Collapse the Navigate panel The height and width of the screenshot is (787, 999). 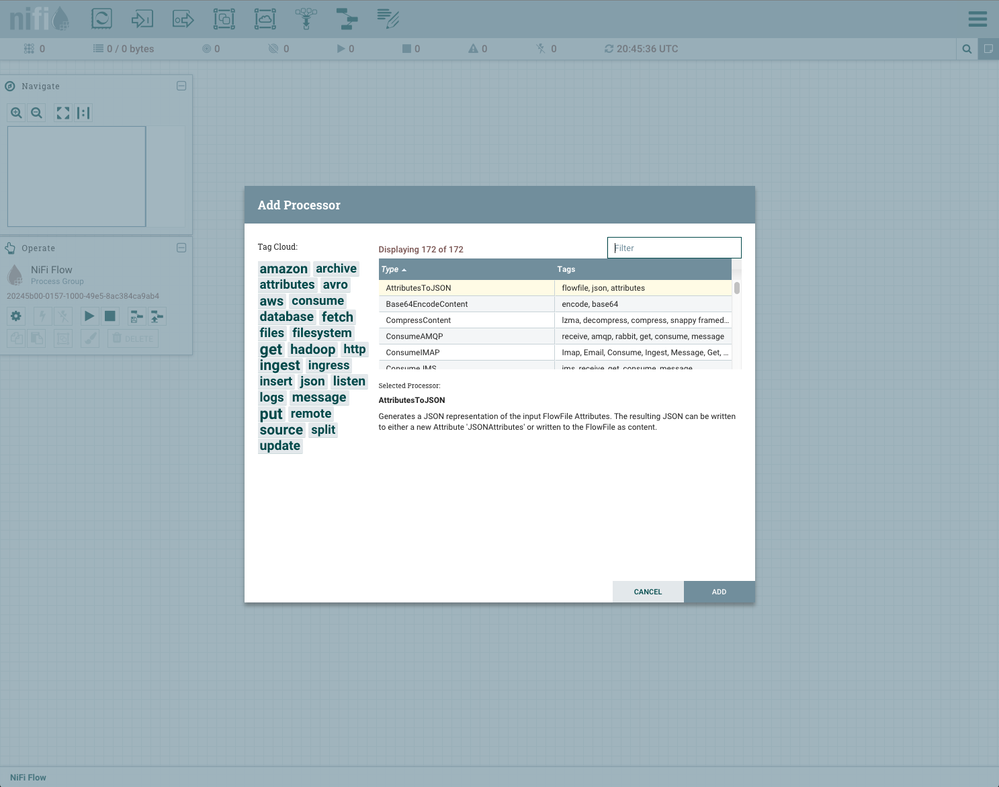tap(181, 85)
